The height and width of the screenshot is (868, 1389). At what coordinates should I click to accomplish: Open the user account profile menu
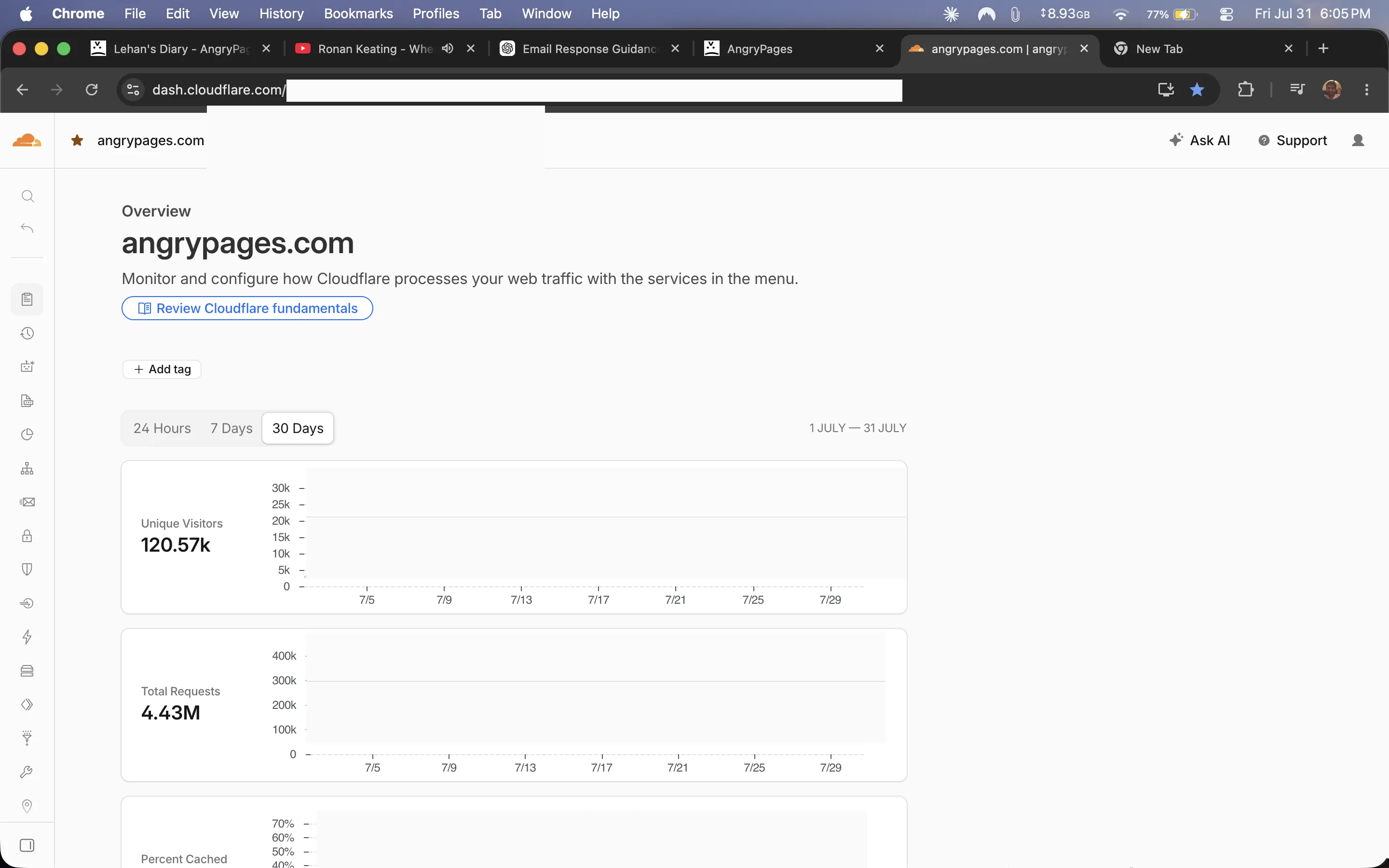click(1358, 140)
